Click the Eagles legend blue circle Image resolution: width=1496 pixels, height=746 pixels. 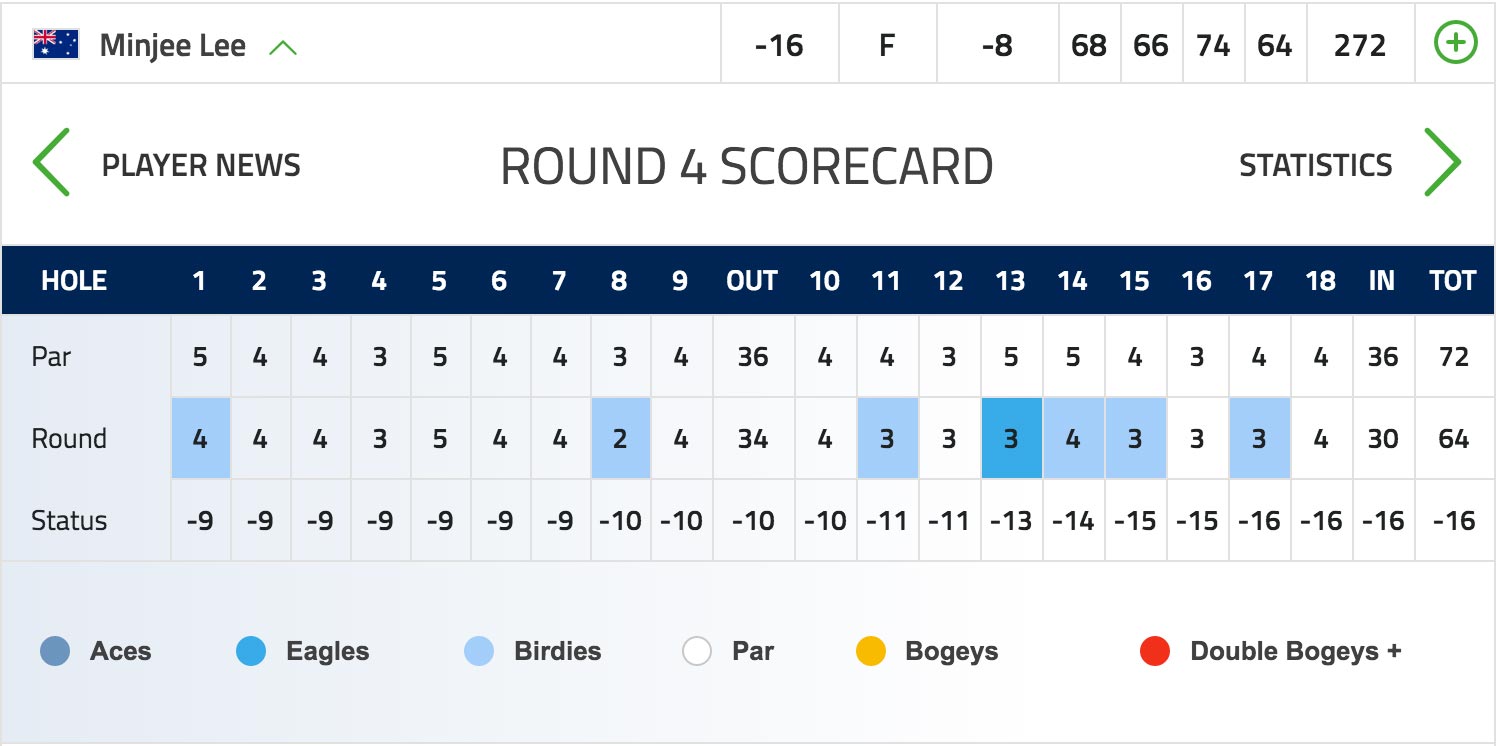[251, 652]
